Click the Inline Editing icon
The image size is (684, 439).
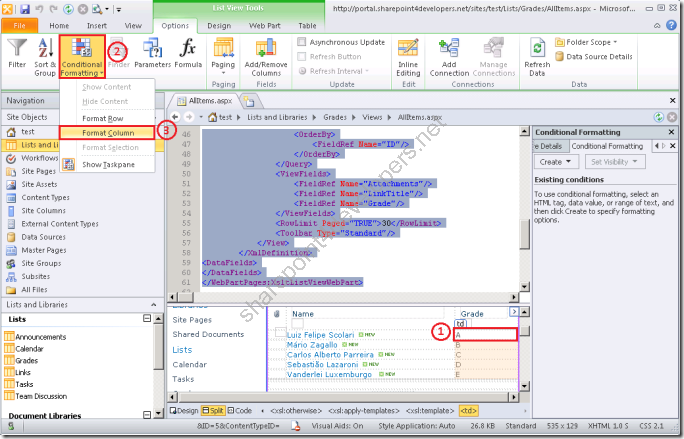point(408,48)
